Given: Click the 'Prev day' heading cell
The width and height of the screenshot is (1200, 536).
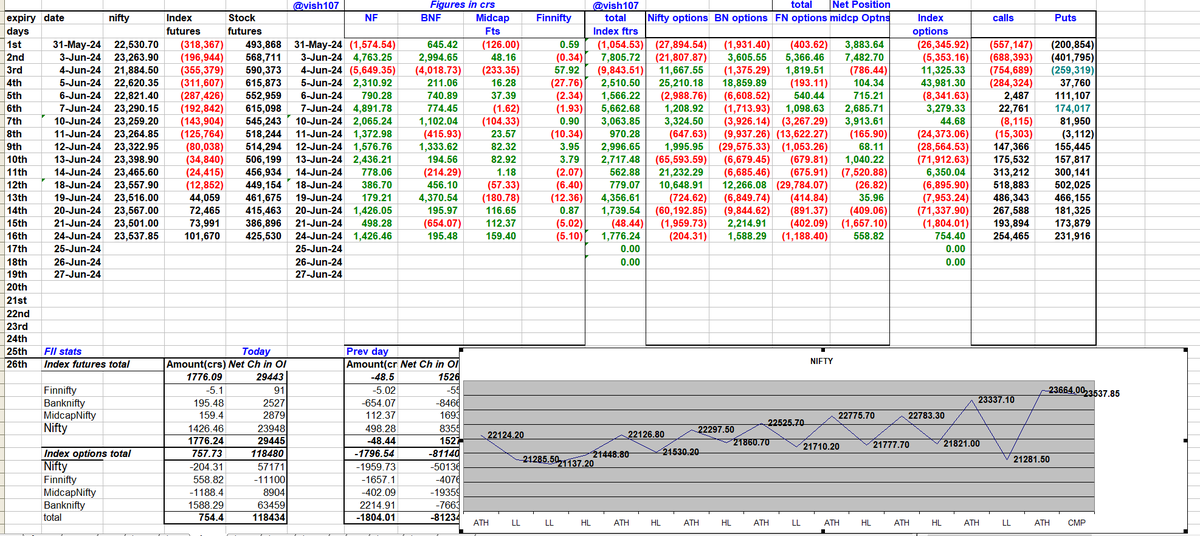Looking at the screenshot, I should tap(367, 351).
